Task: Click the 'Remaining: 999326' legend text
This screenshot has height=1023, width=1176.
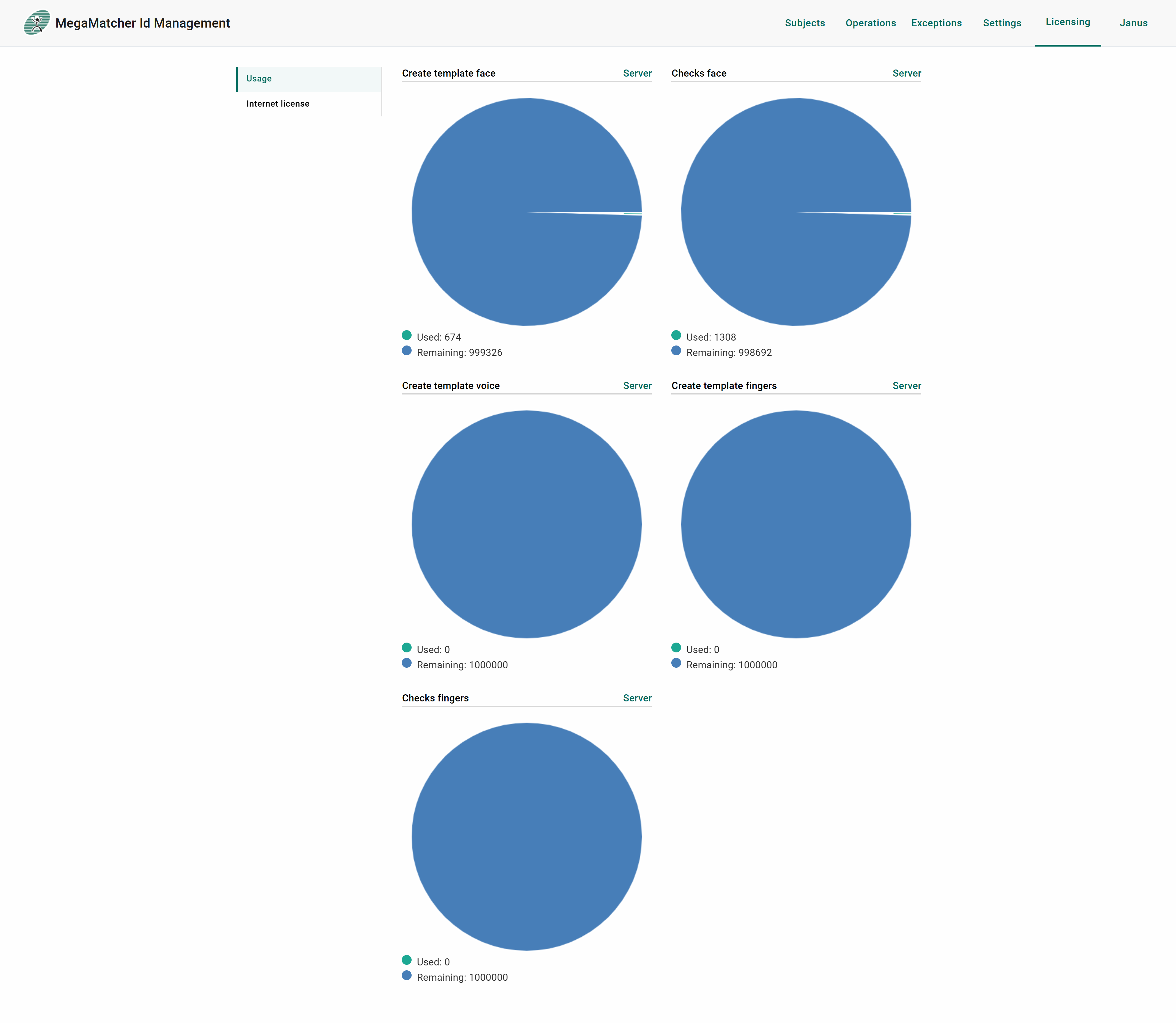Action: click(460, 352)
